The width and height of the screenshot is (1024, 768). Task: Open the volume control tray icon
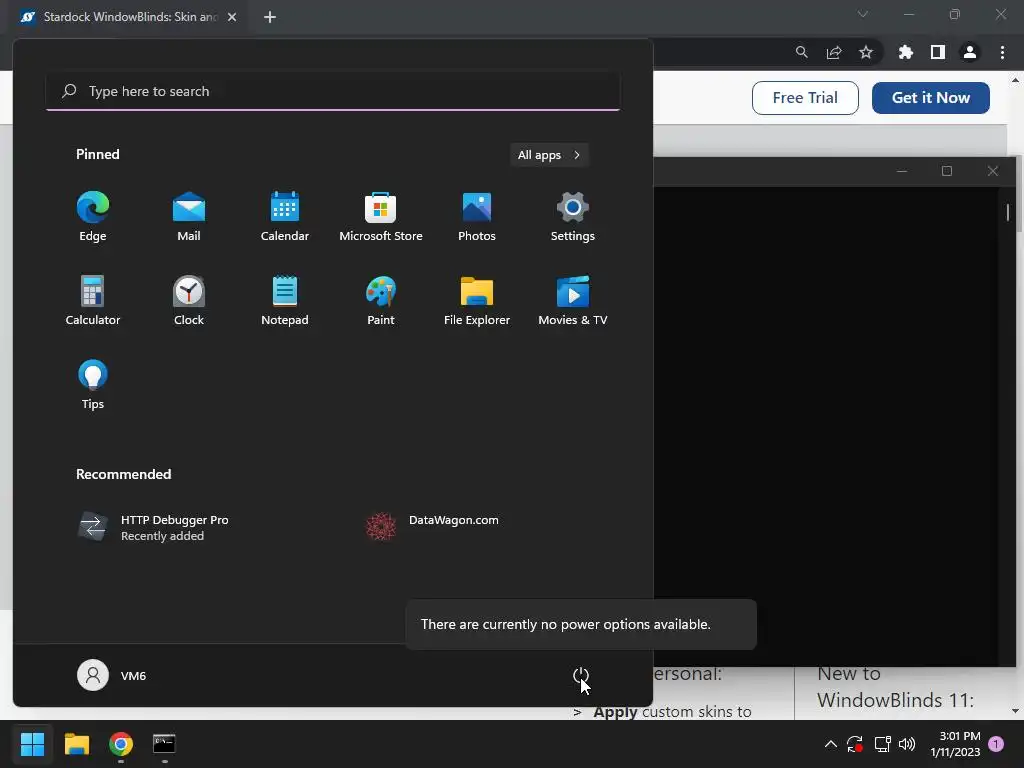point(907,744)
